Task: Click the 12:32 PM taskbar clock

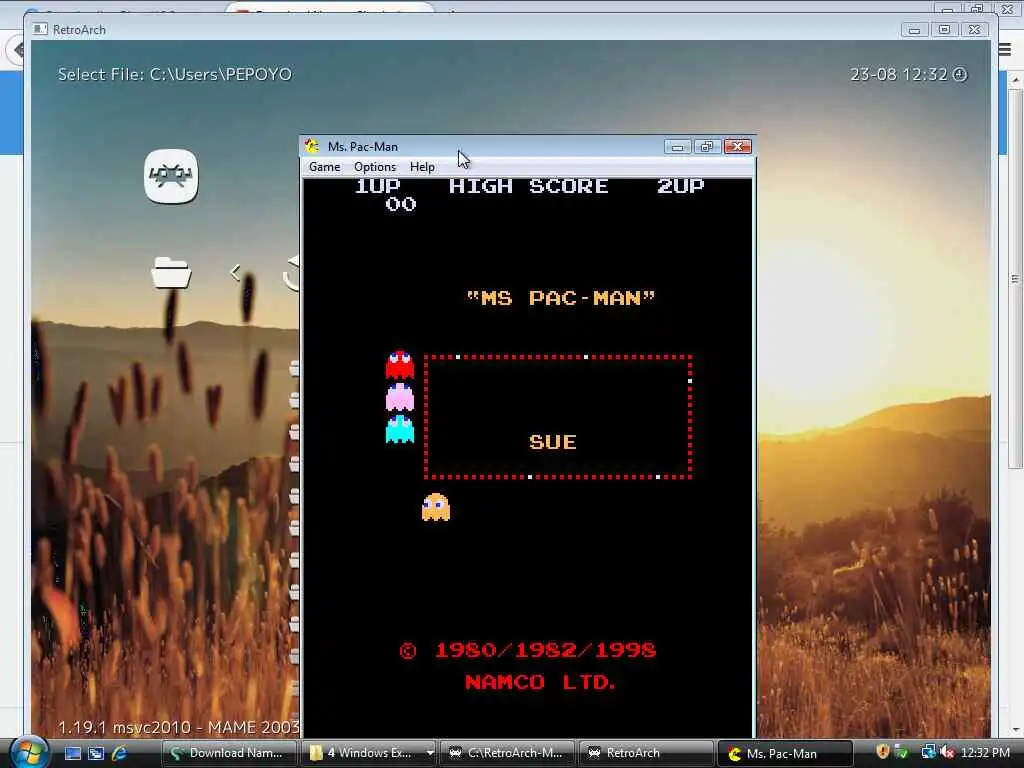Action: click(x=985, y=753)
